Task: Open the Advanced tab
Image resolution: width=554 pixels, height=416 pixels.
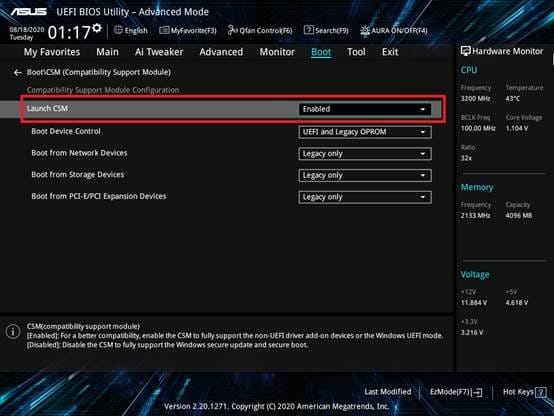Action: click(221, 52)
